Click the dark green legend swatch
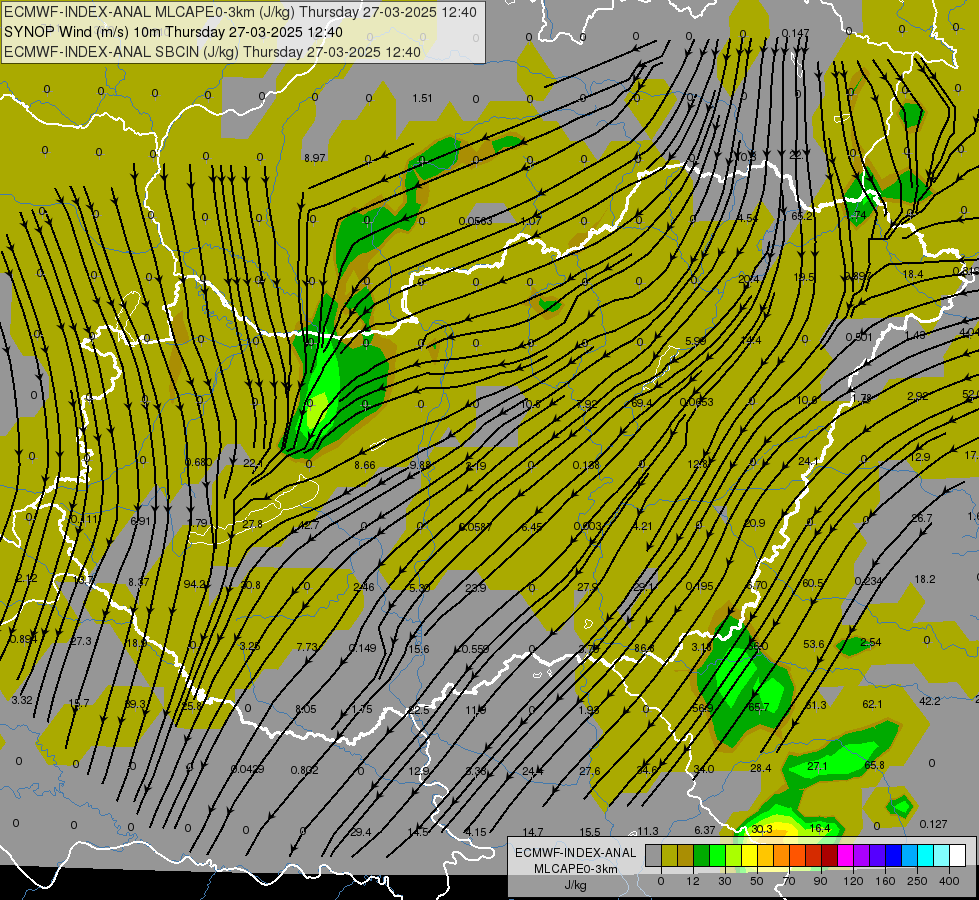This screenshot has width=979, height=900. click(702, 855)
